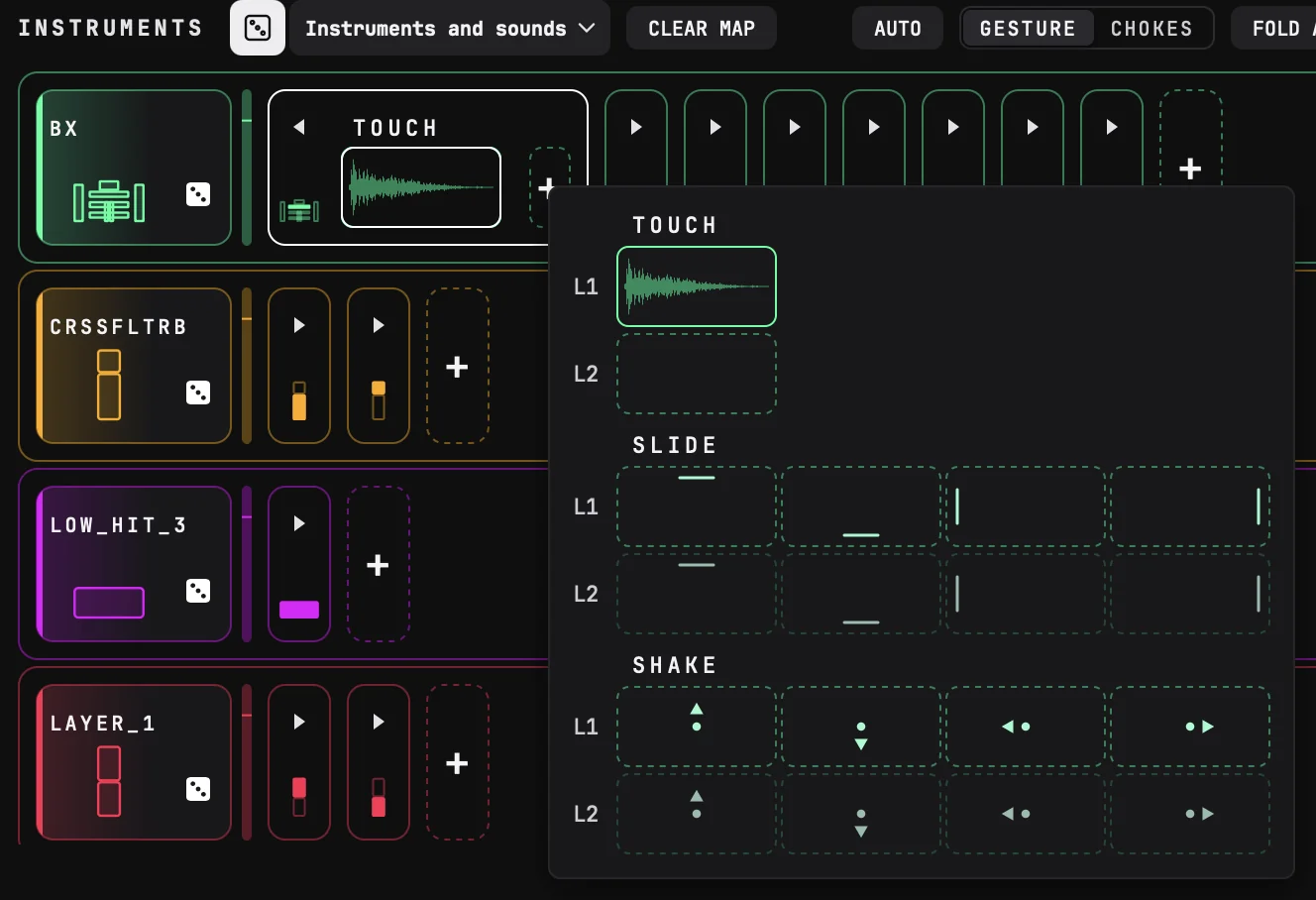Select the LOW_HIT_3 pad icon

tap(109, 602)
